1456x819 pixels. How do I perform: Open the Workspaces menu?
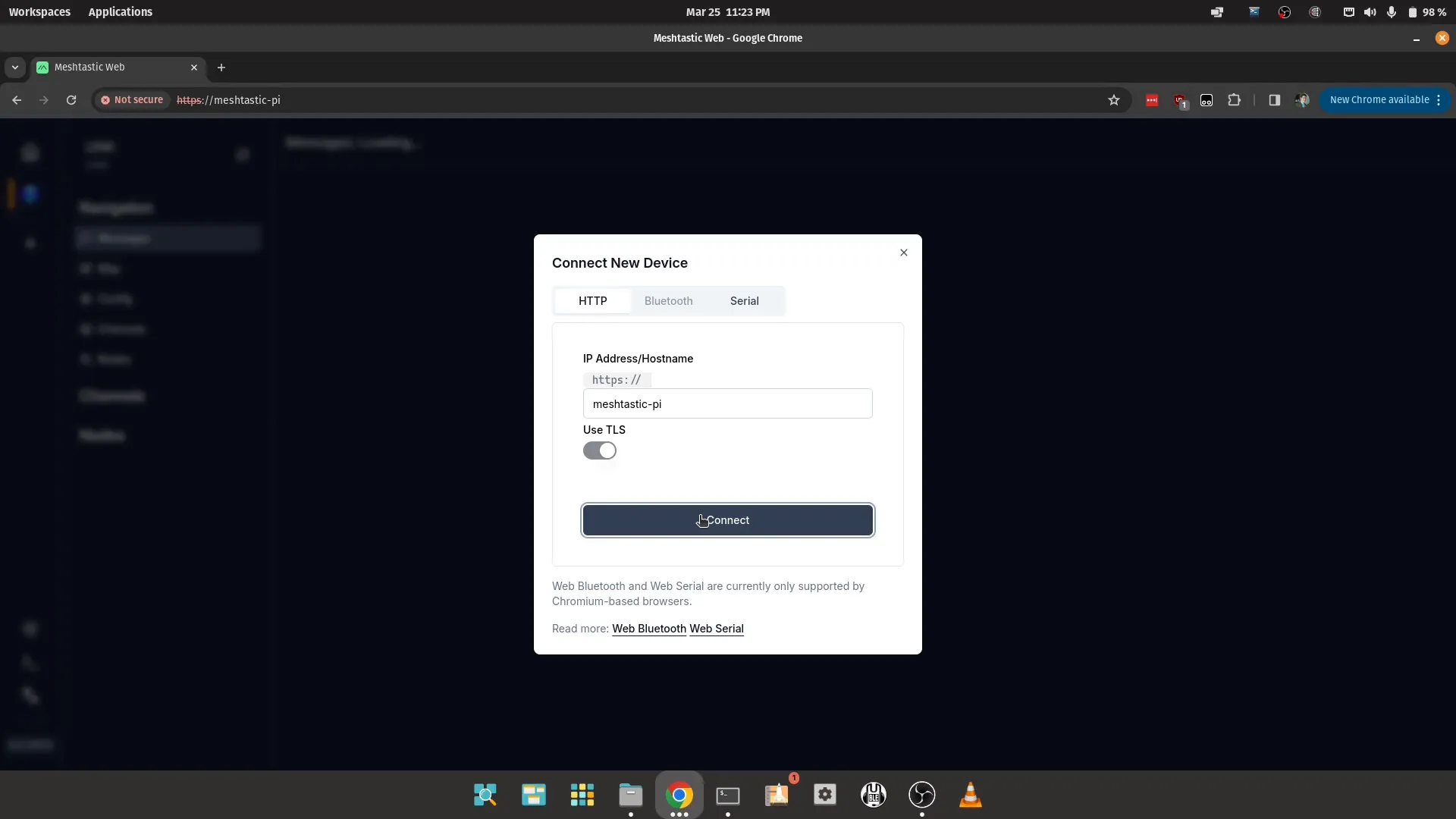[x=39, y=12]
